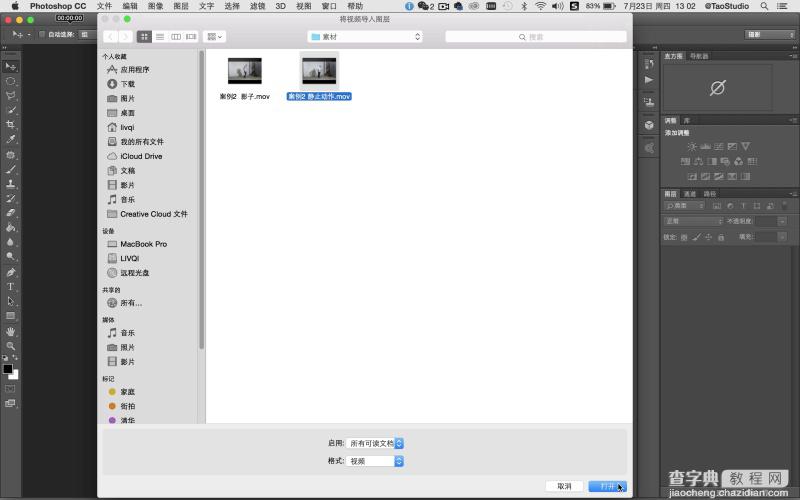Select the Type tool
The height and width of the screenshot is (500, 800).
(x=10, y=287)
